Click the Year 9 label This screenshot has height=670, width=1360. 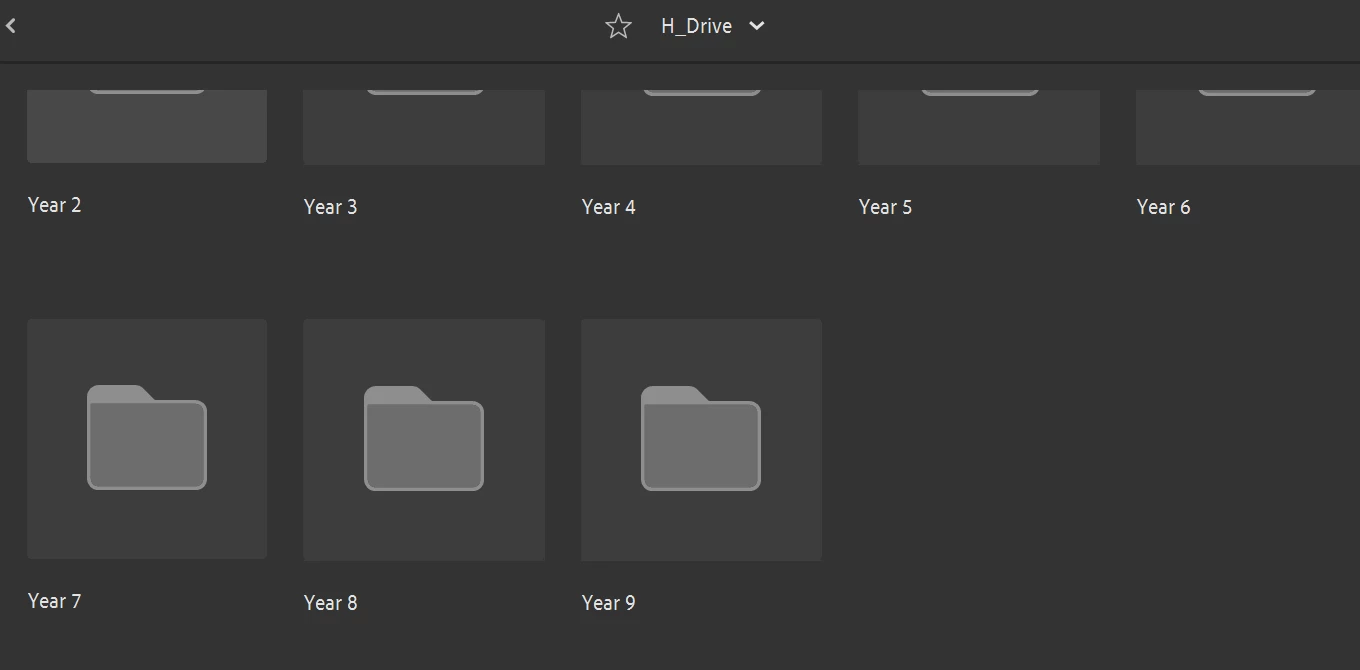click(x=609, y=603)
